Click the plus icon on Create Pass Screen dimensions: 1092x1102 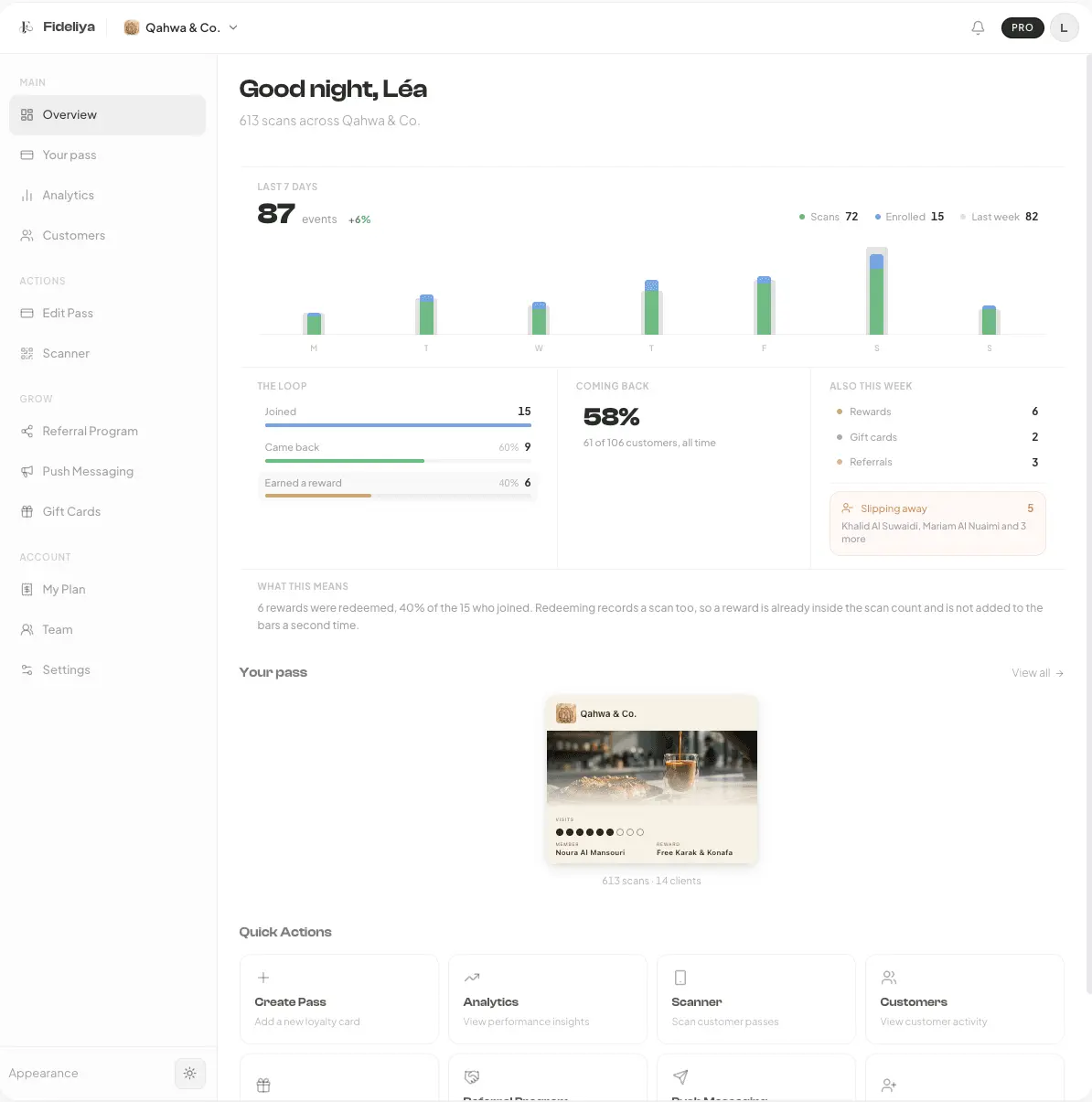click(263, 978)
